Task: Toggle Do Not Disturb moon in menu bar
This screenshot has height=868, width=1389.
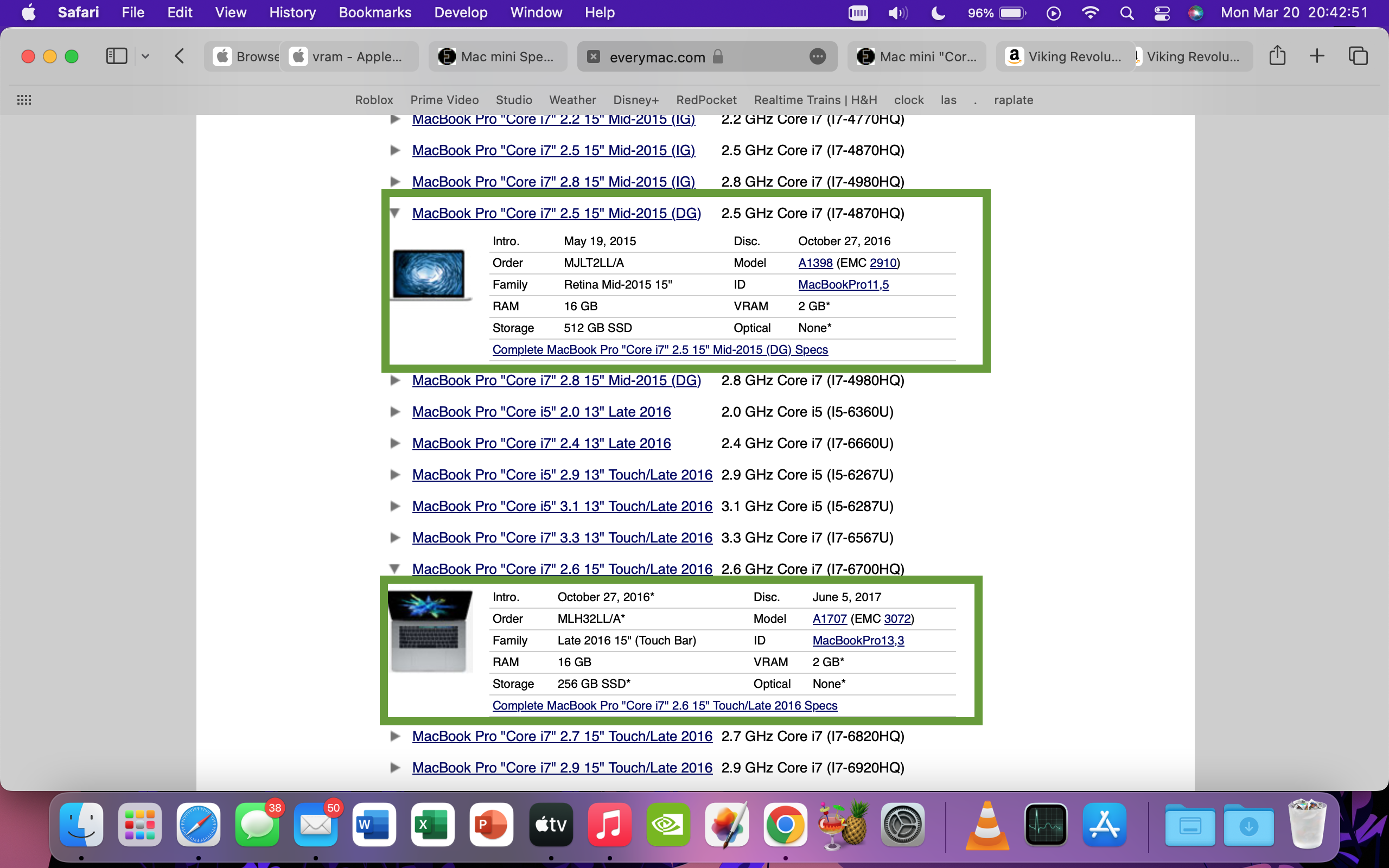Action: 938,12
